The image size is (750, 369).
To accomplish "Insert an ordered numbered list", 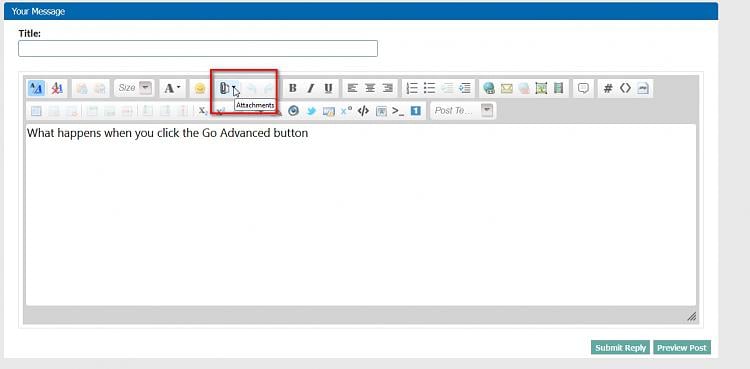I will point(412,88).
